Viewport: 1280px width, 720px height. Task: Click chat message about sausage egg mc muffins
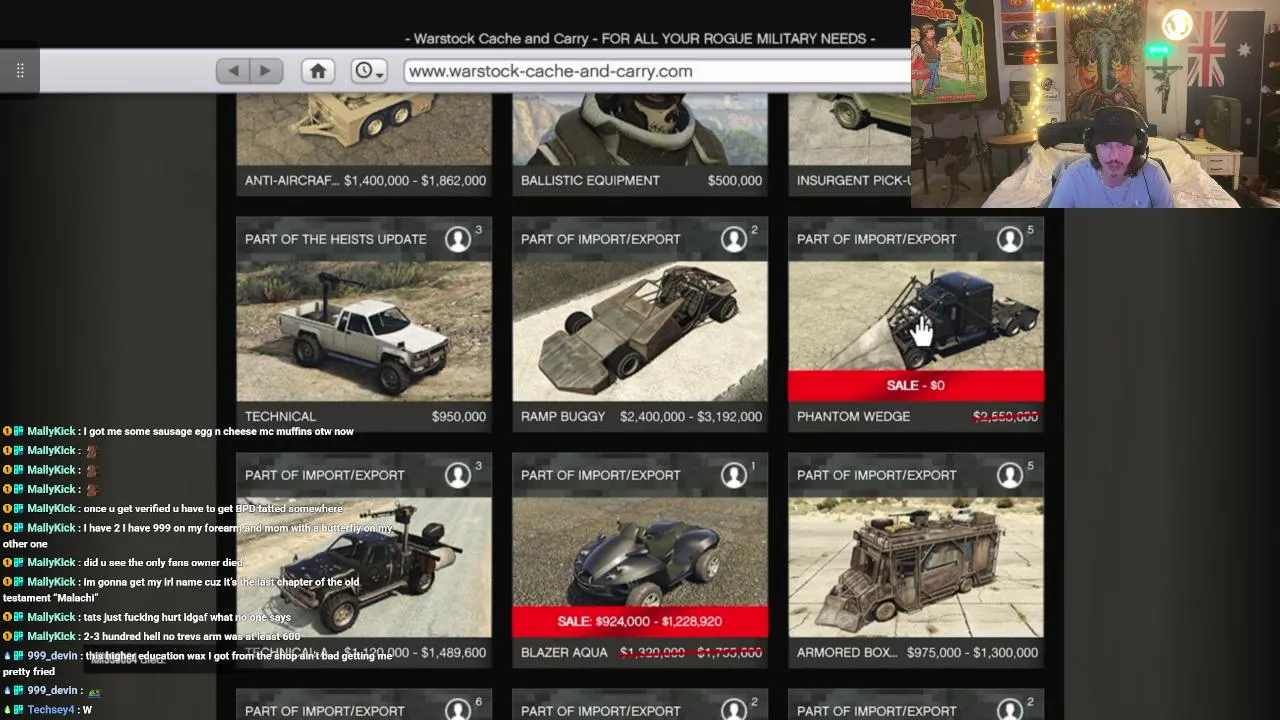tap(218, 431)
